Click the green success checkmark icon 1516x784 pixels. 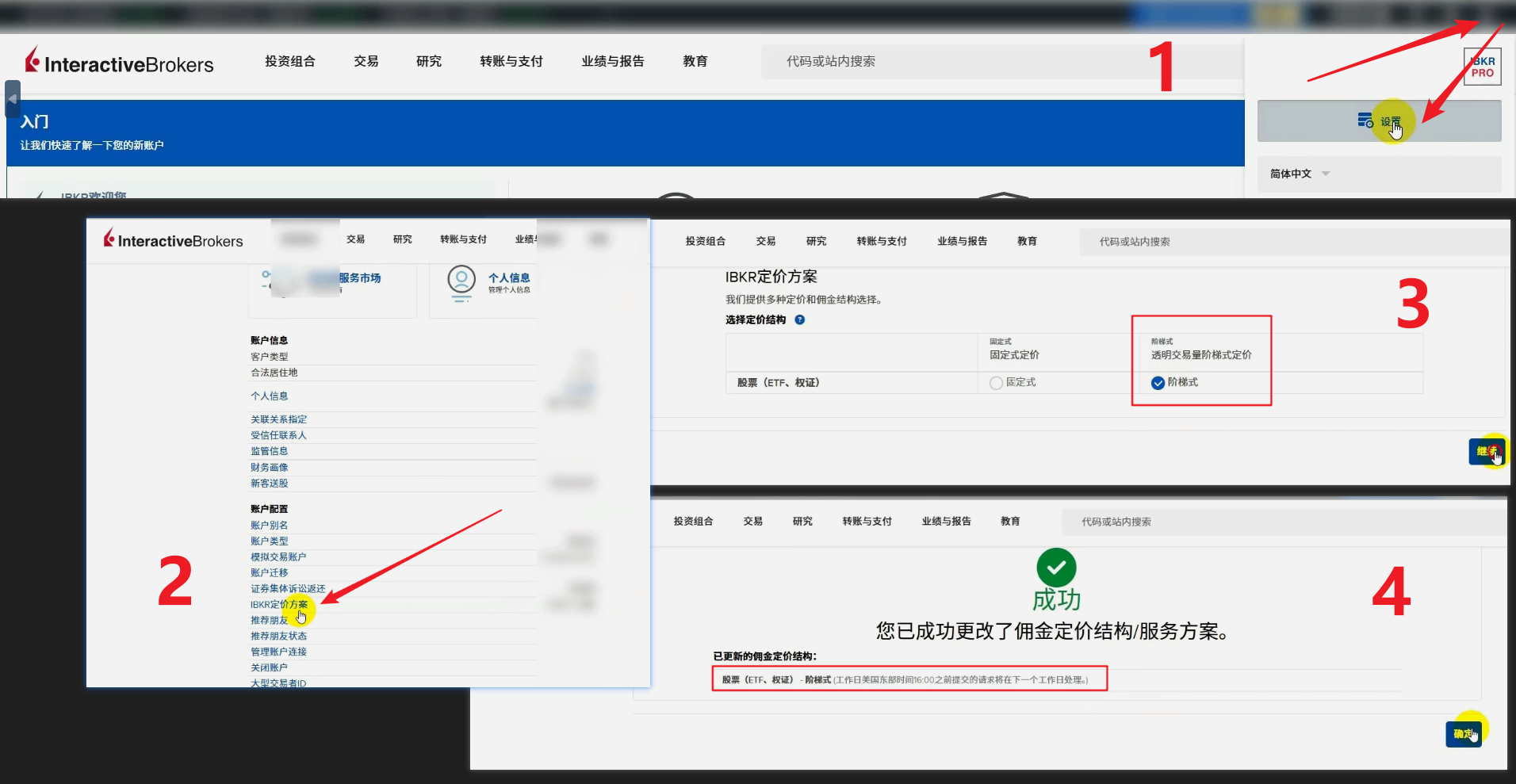coord(1056,568)
